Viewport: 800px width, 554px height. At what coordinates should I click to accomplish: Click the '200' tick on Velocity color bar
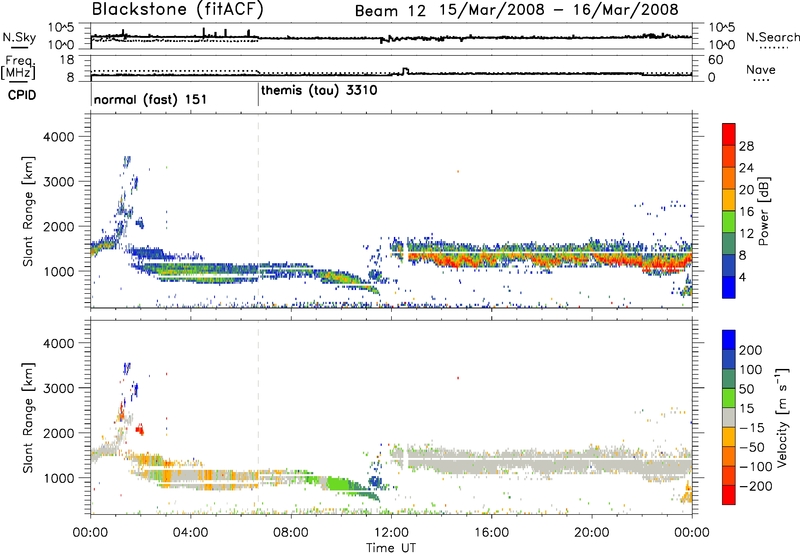click(751, 350)
